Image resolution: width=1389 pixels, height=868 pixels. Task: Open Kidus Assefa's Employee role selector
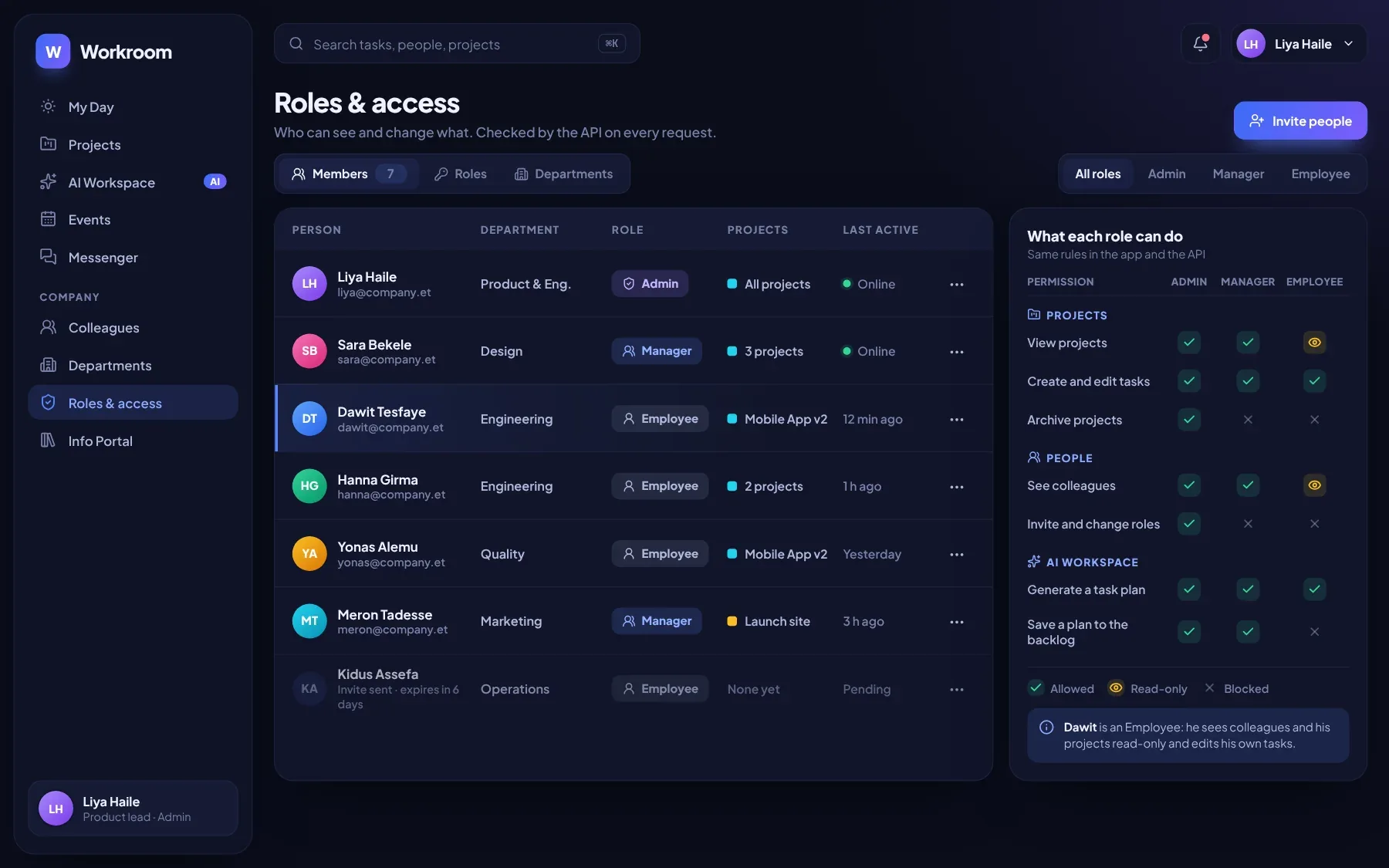tap(660, 689)
